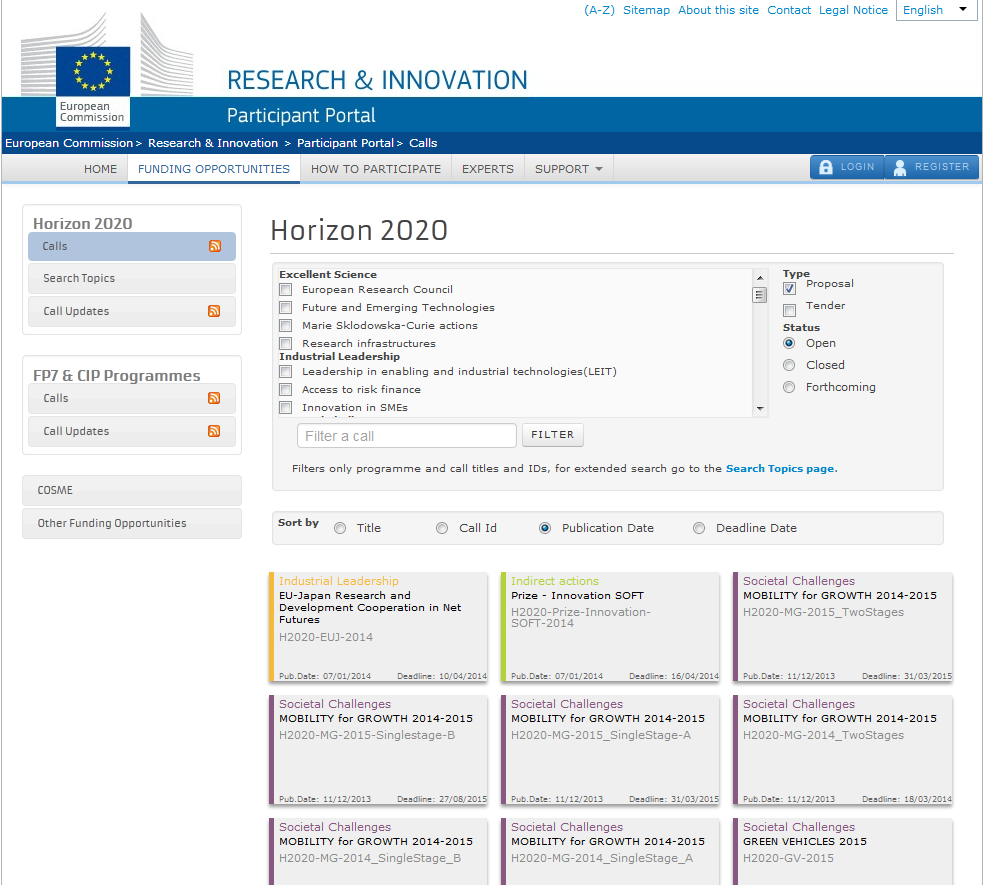Check Access to risk finance
Viewport: 987px width, 885px height.
point(286,390)
